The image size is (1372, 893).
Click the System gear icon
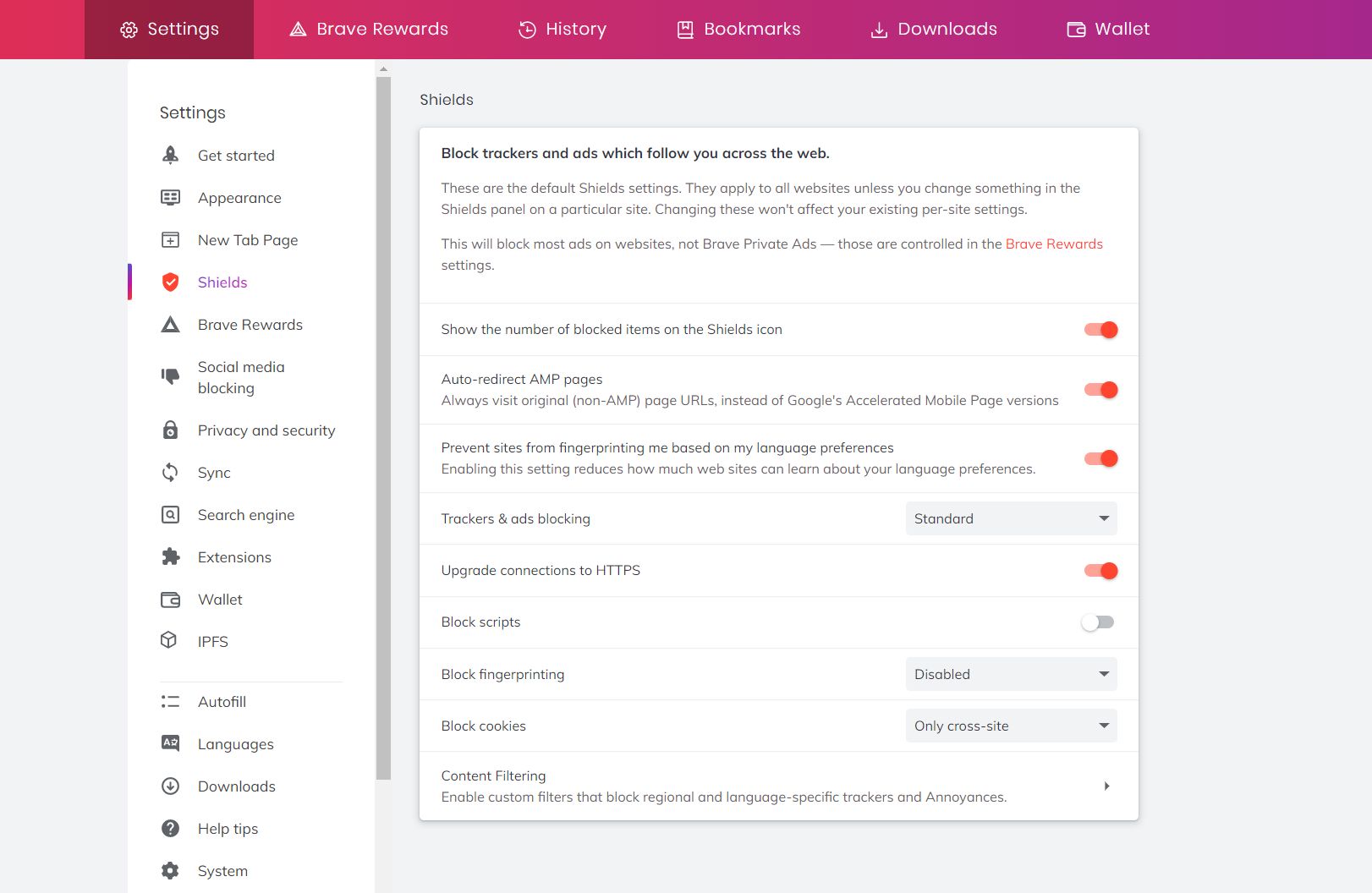click(x=170, y=870)
